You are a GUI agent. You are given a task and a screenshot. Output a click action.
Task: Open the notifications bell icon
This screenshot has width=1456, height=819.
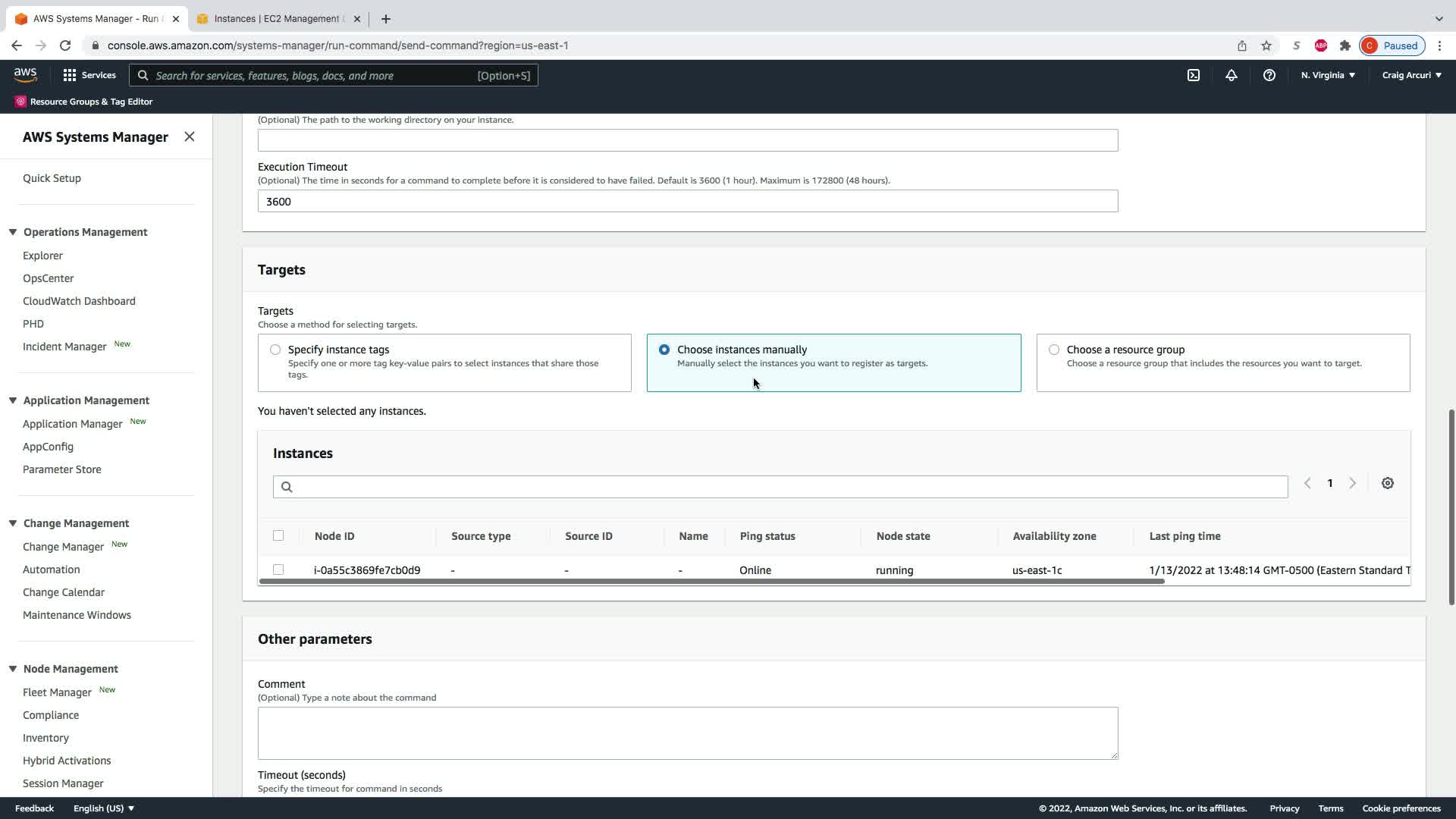(x=1232, y=75)
